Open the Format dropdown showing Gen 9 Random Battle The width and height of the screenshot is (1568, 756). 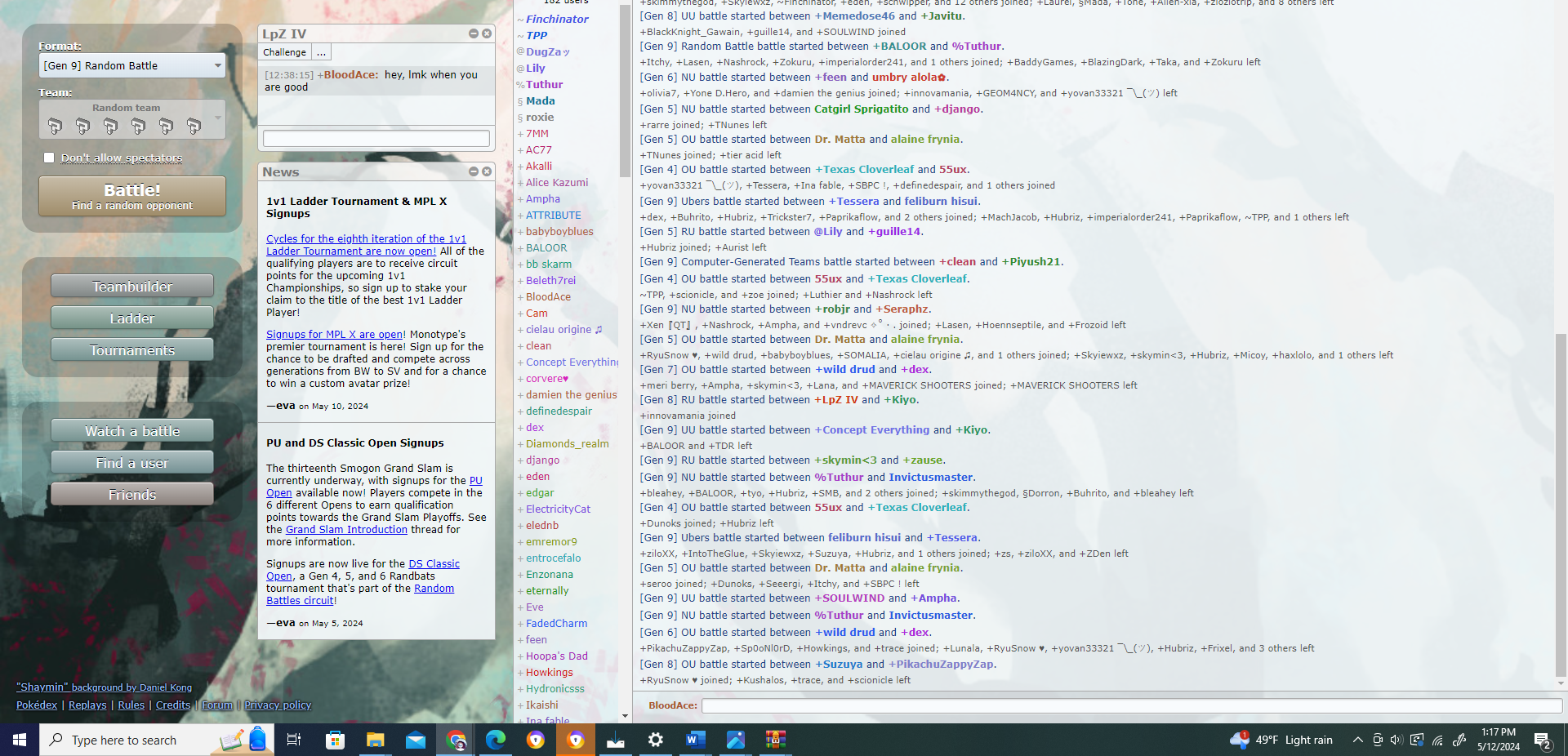(131, 64)
